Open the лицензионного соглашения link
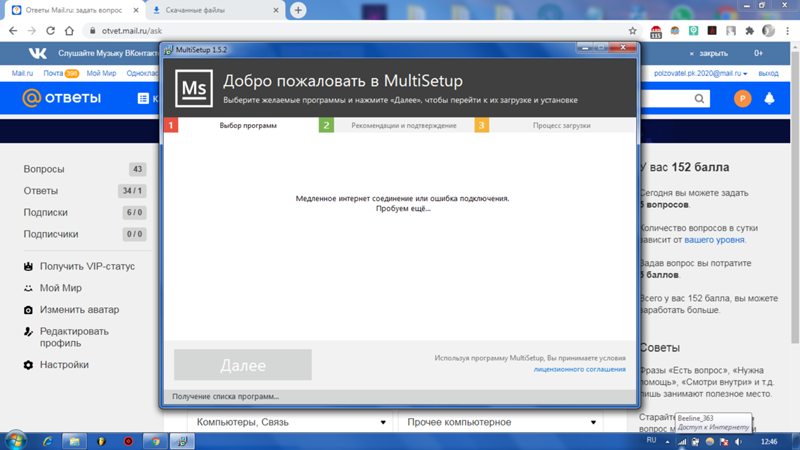The width and height of the screenshot is (800, 450). tap(580, 369)
